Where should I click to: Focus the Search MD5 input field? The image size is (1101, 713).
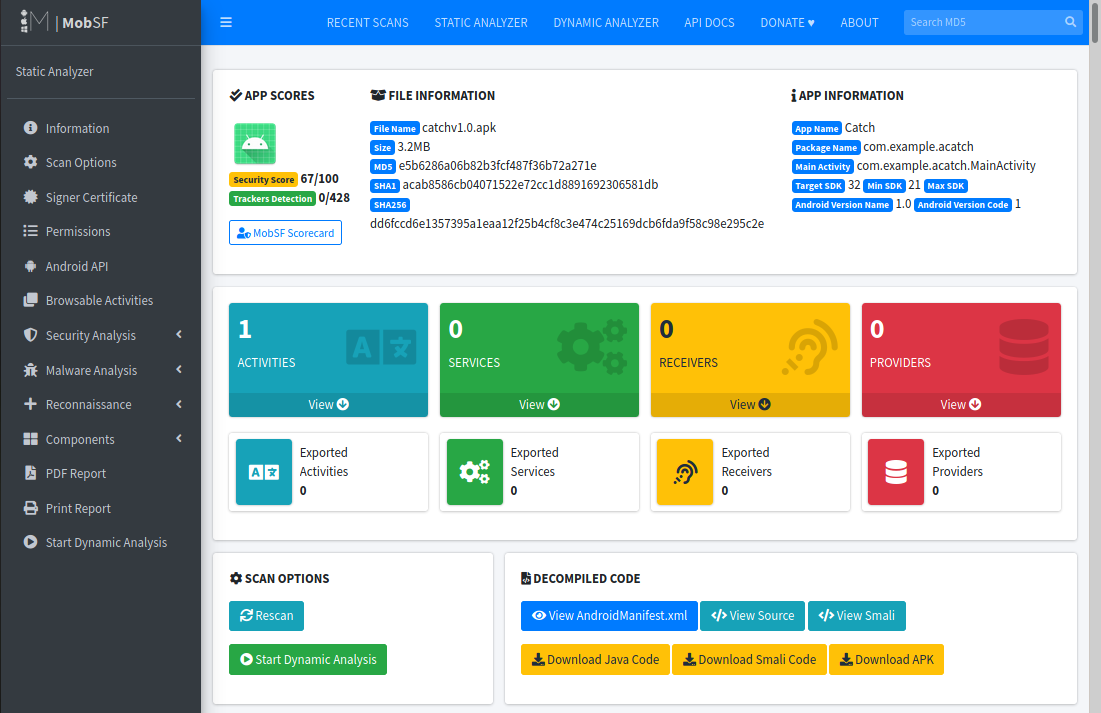[983, 22]
